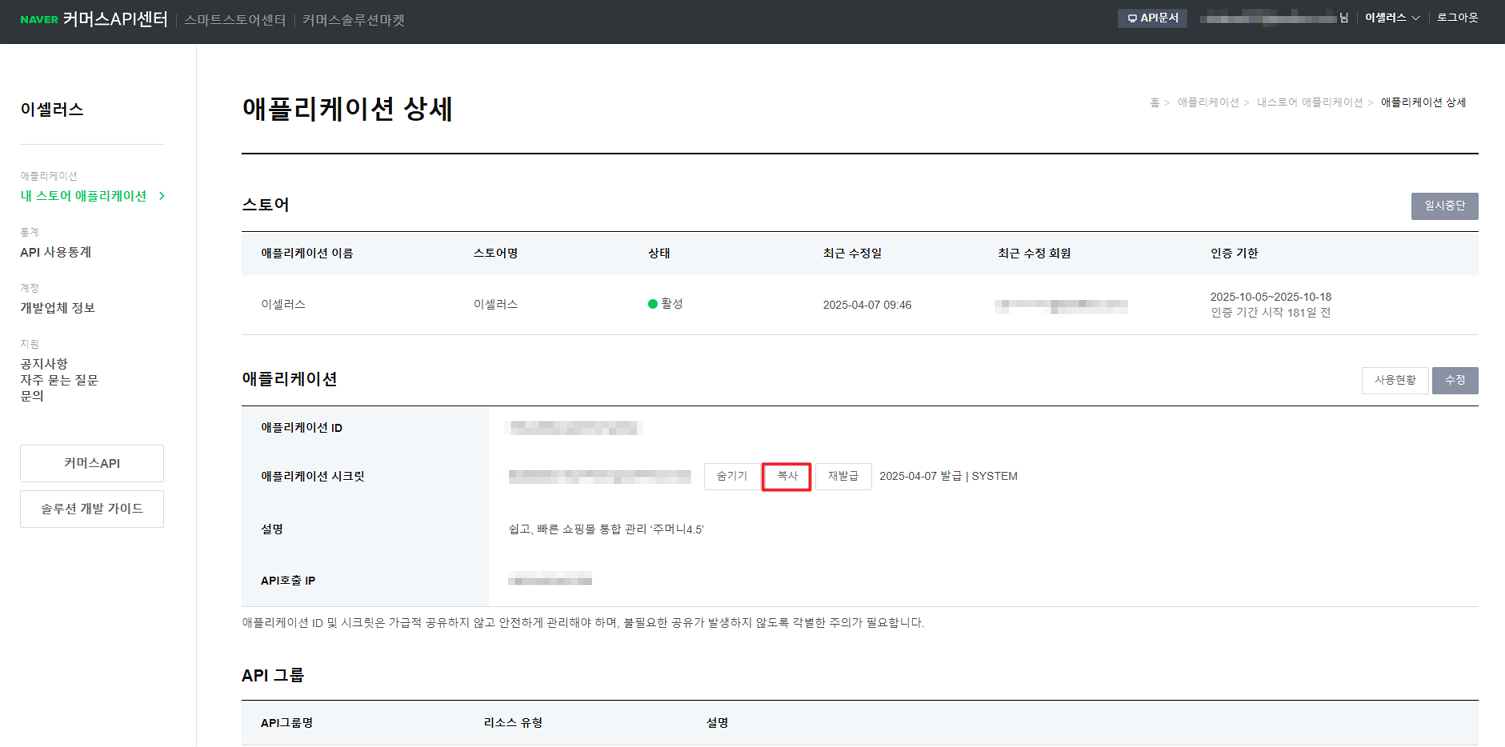Click the 이셀러스 title in sidebar
This screenshot has height=747, width=1505.
point(52,110)
